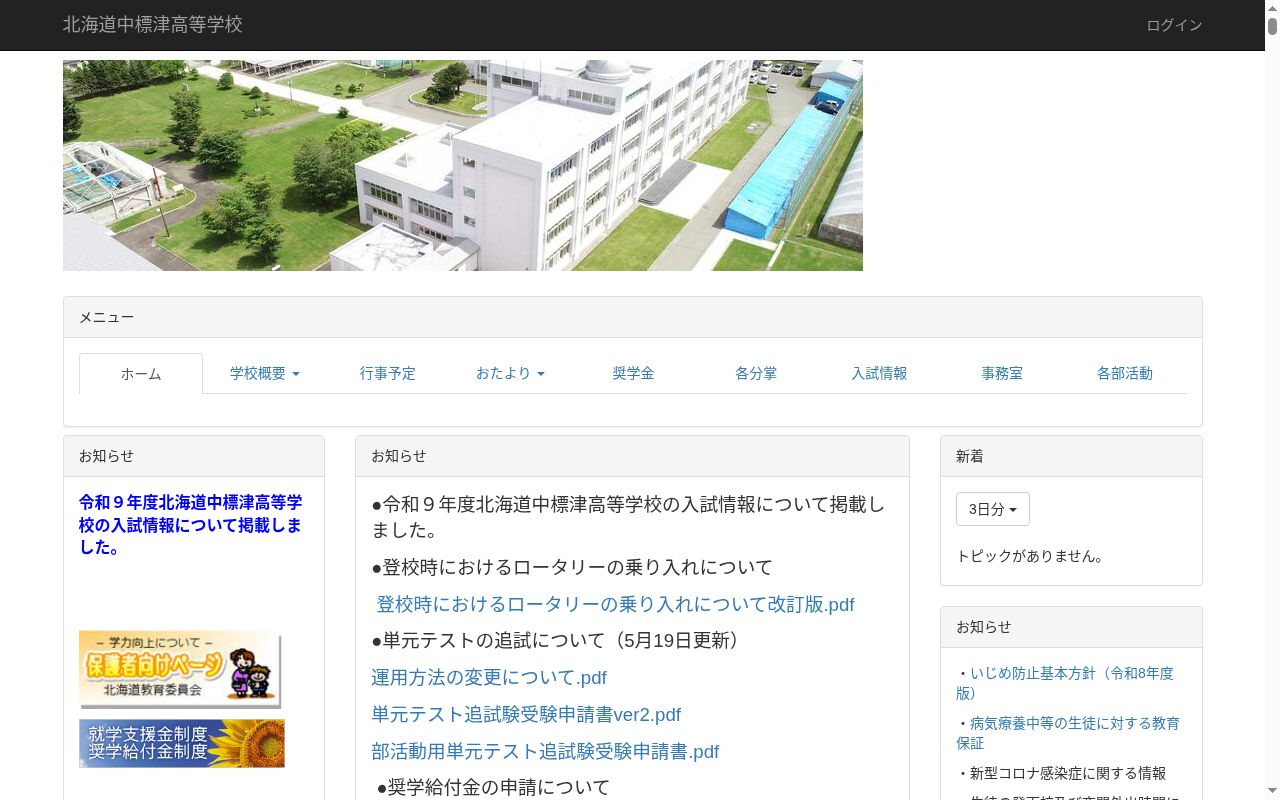Open the 入試情報 tab
The height and width of the screenshot is (800, 1280).
point(879,373)
